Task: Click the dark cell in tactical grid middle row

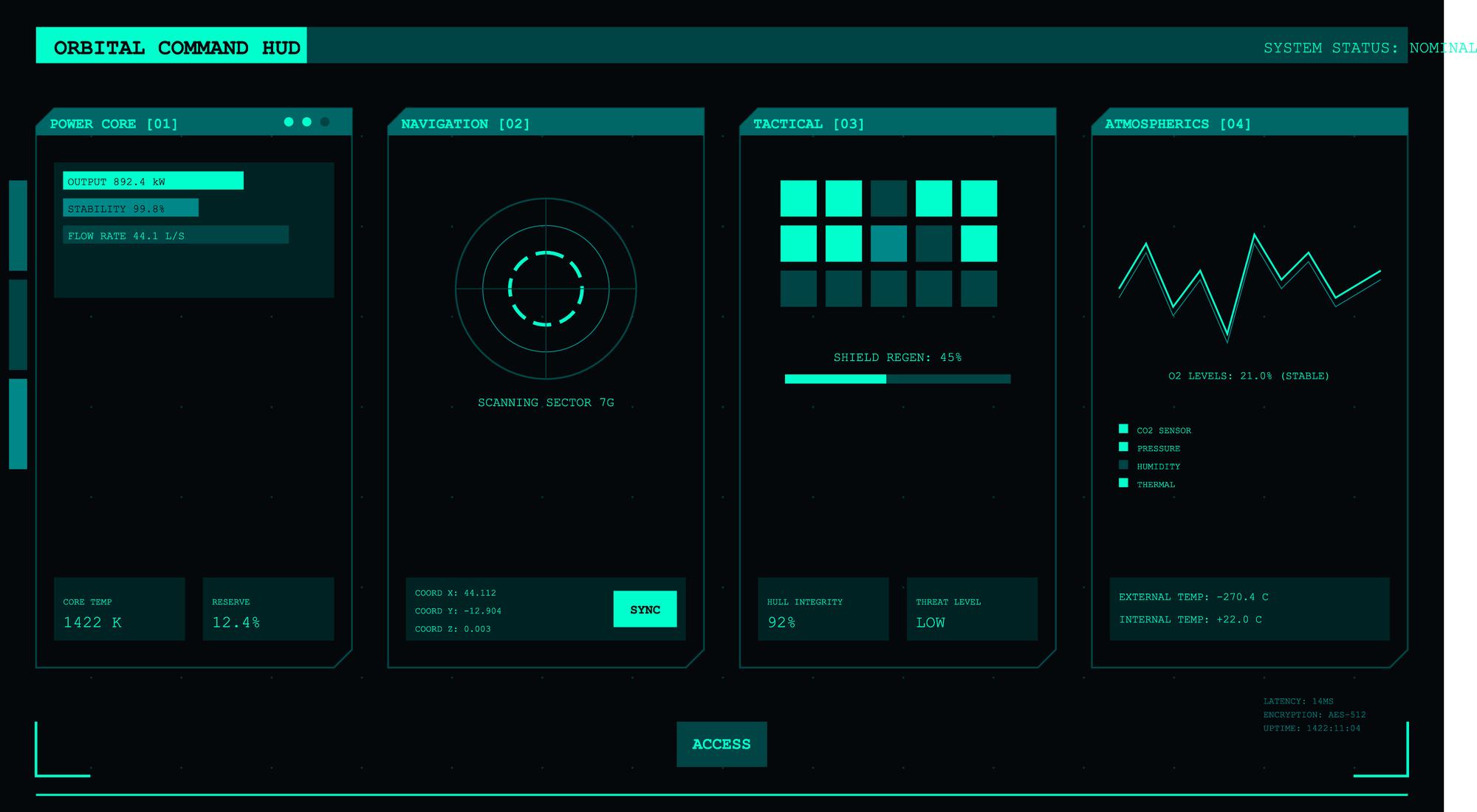Action: click(933, 244)
